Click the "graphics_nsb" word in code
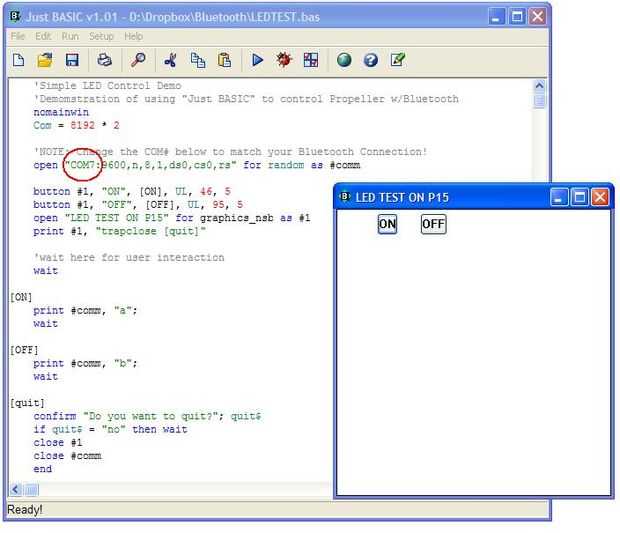 236,218
